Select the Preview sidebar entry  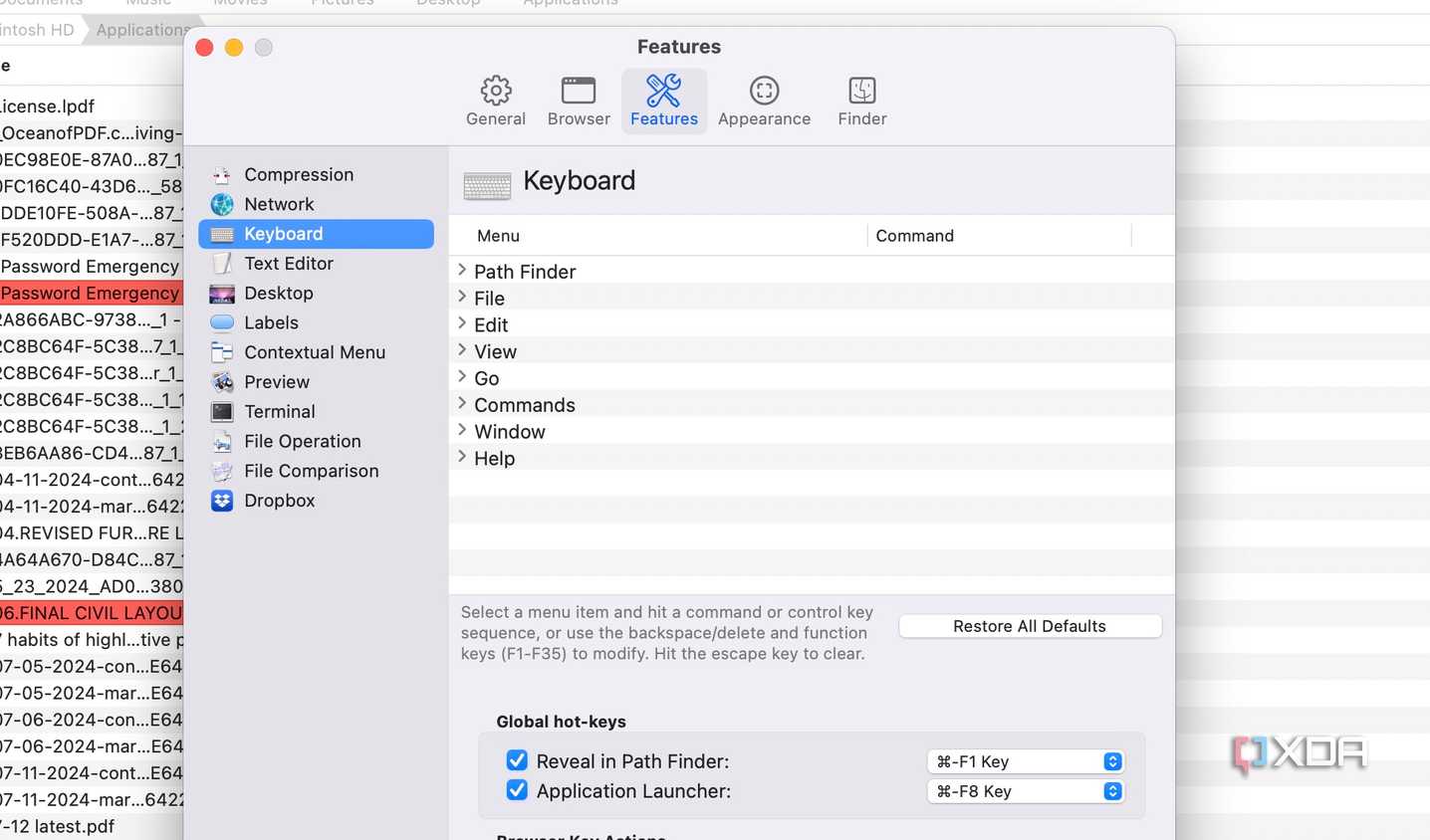pyautogui.click(x=316, y=382)
